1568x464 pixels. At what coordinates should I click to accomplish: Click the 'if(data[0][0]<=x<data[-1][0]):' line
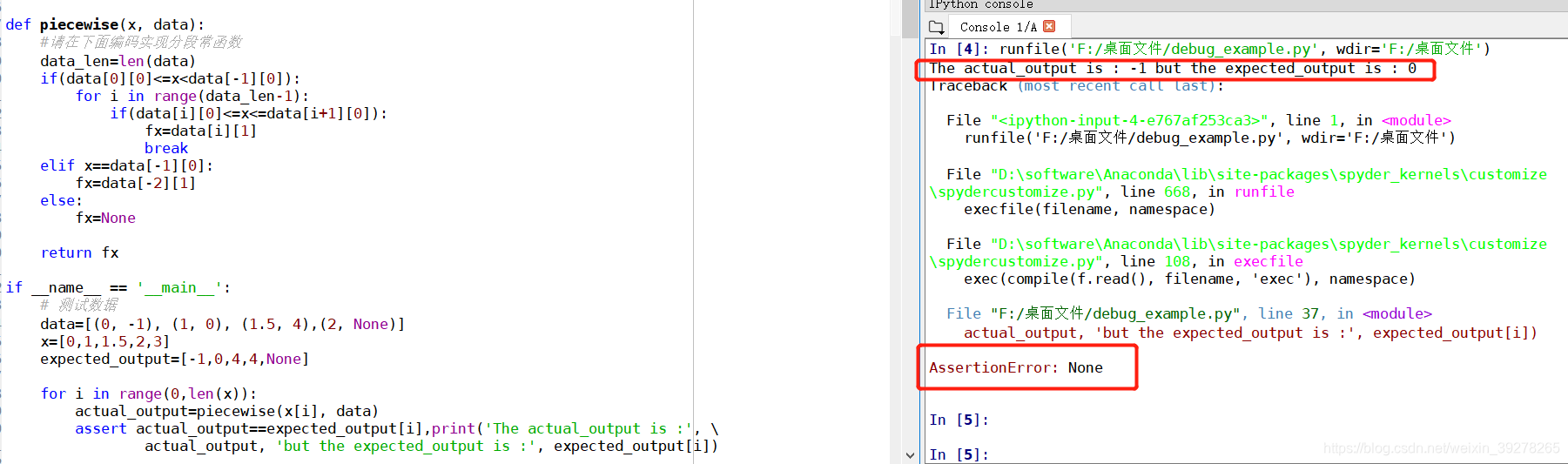tap(170, 78)
